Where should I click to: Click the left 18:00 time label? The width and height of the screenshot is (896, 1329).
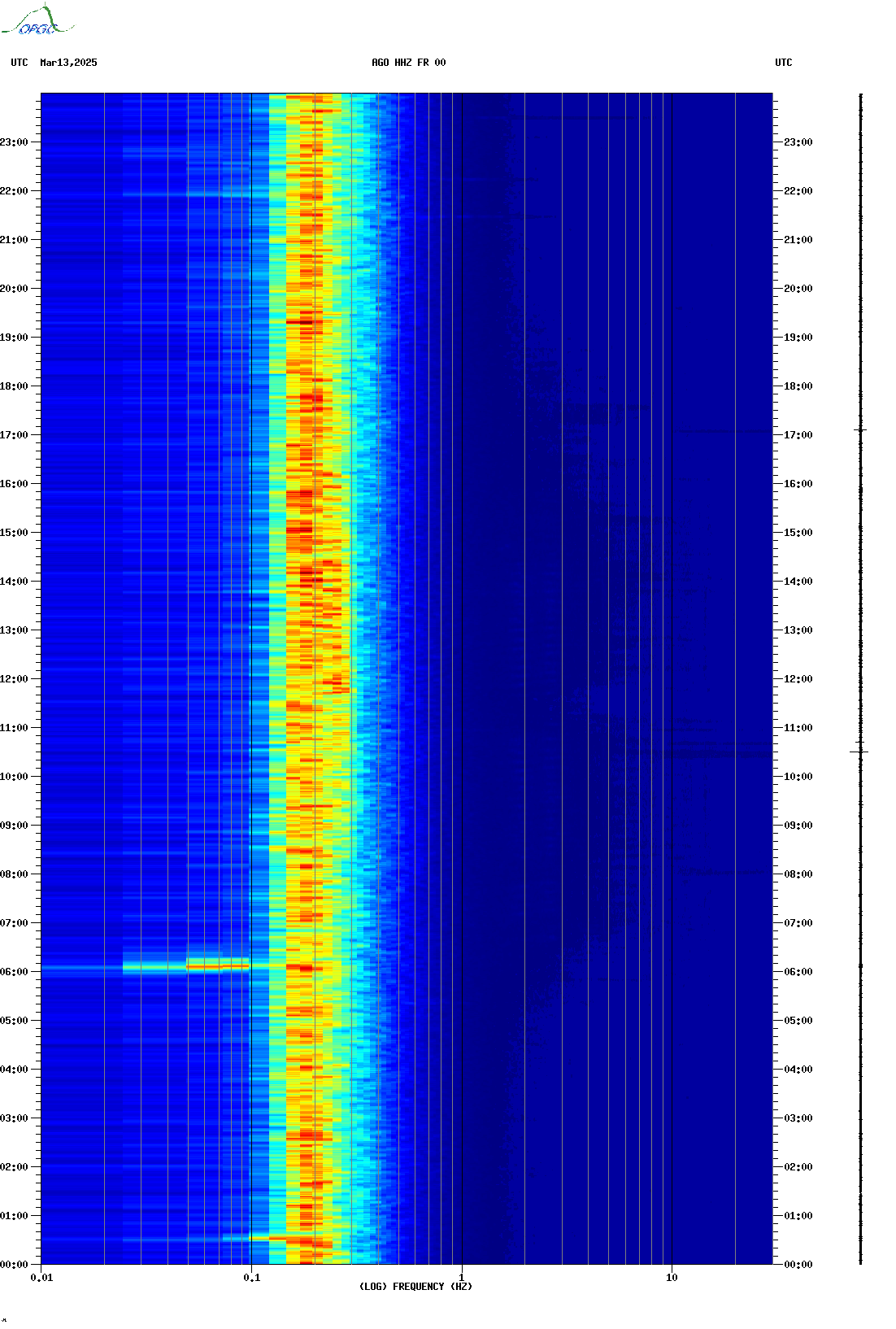point(14,386)
